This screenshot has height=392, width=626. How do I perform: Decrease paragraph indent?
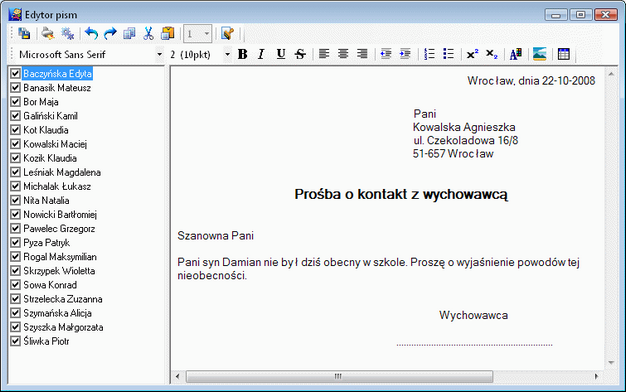(386, 54)
